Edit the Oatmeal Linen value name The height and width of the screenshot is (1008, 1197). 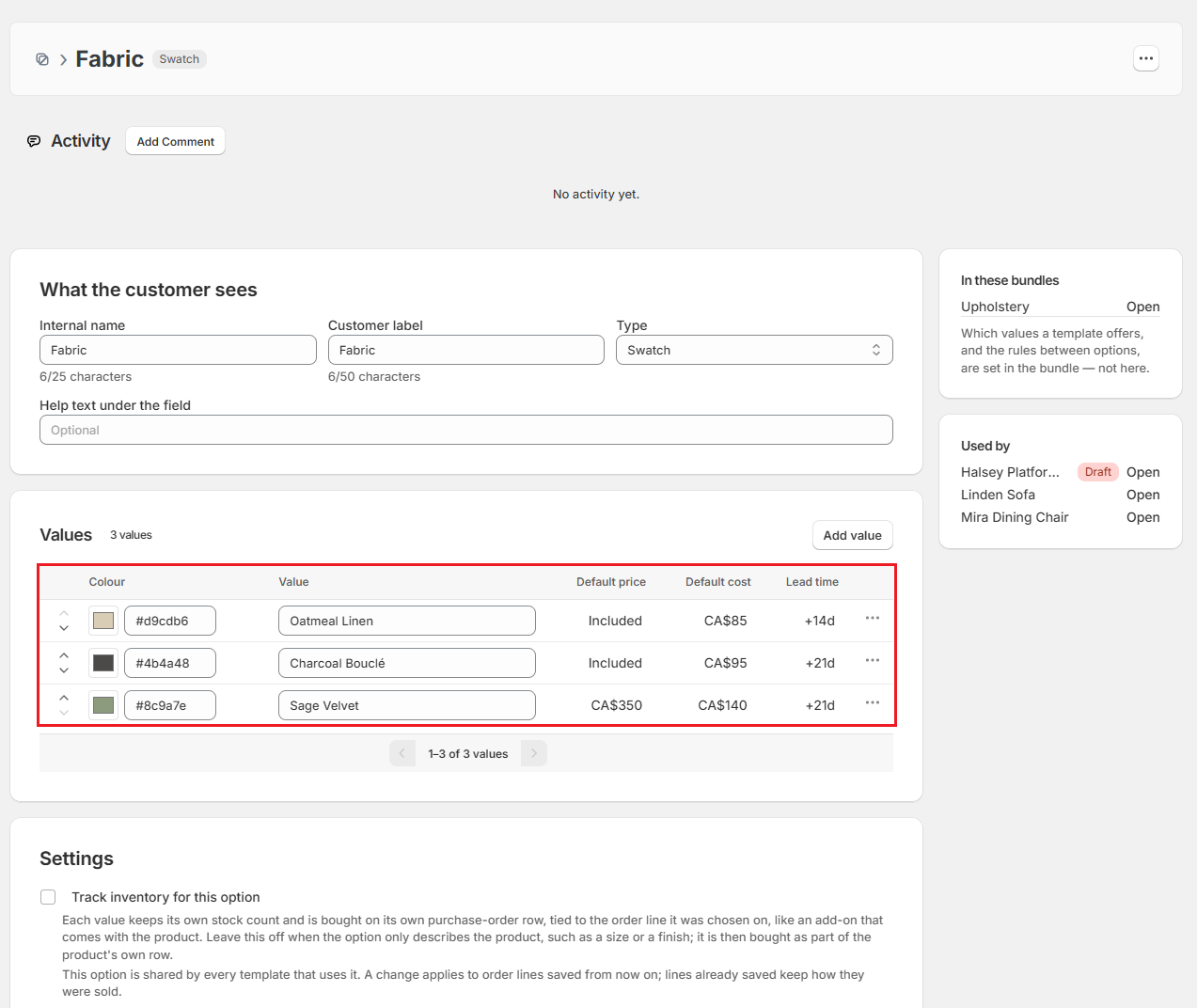pyautogui.click(x=407, y=621)
